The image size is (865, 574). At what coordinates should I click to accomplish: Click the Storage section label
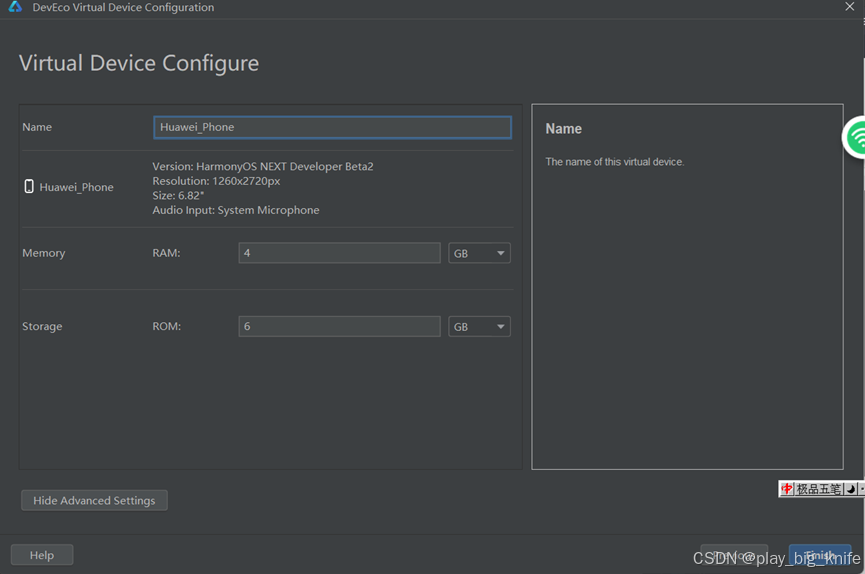point(42,326)
